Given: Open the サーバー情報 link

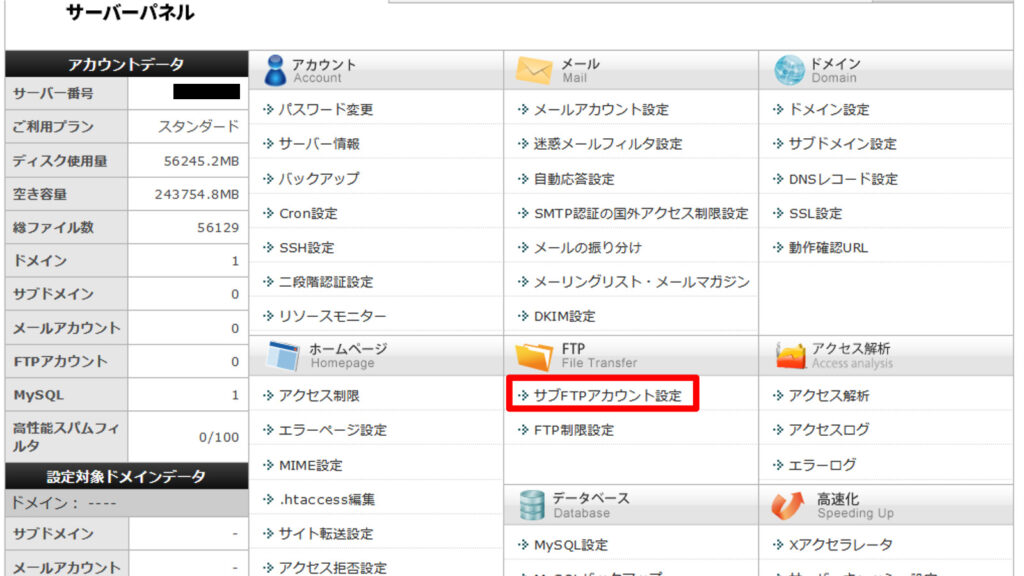Looking at the screenshot, I should coord(319,144).
